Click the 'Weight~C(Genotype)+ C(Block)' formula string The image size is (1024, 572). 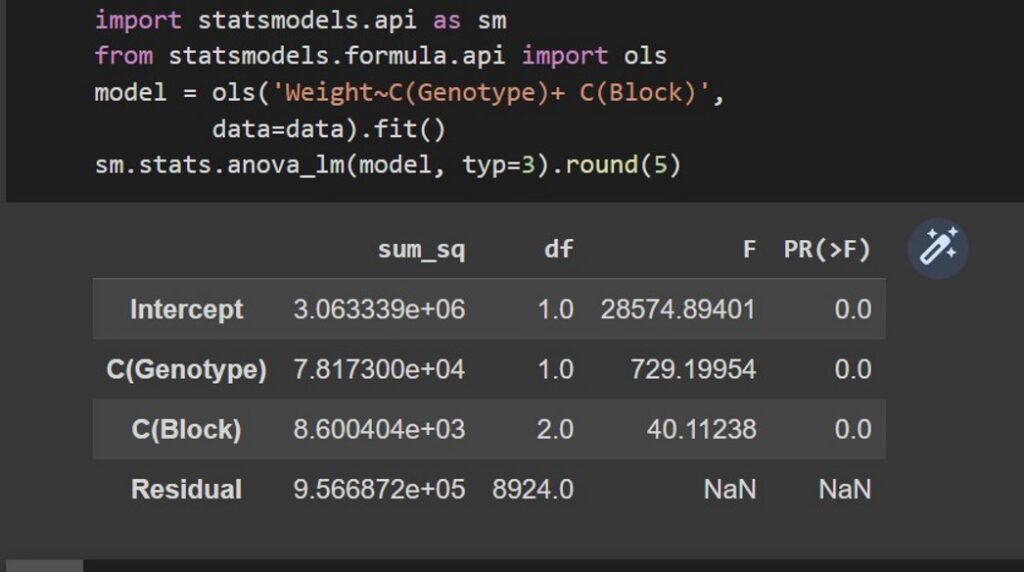pyautogui.click(x=490, y=93)
